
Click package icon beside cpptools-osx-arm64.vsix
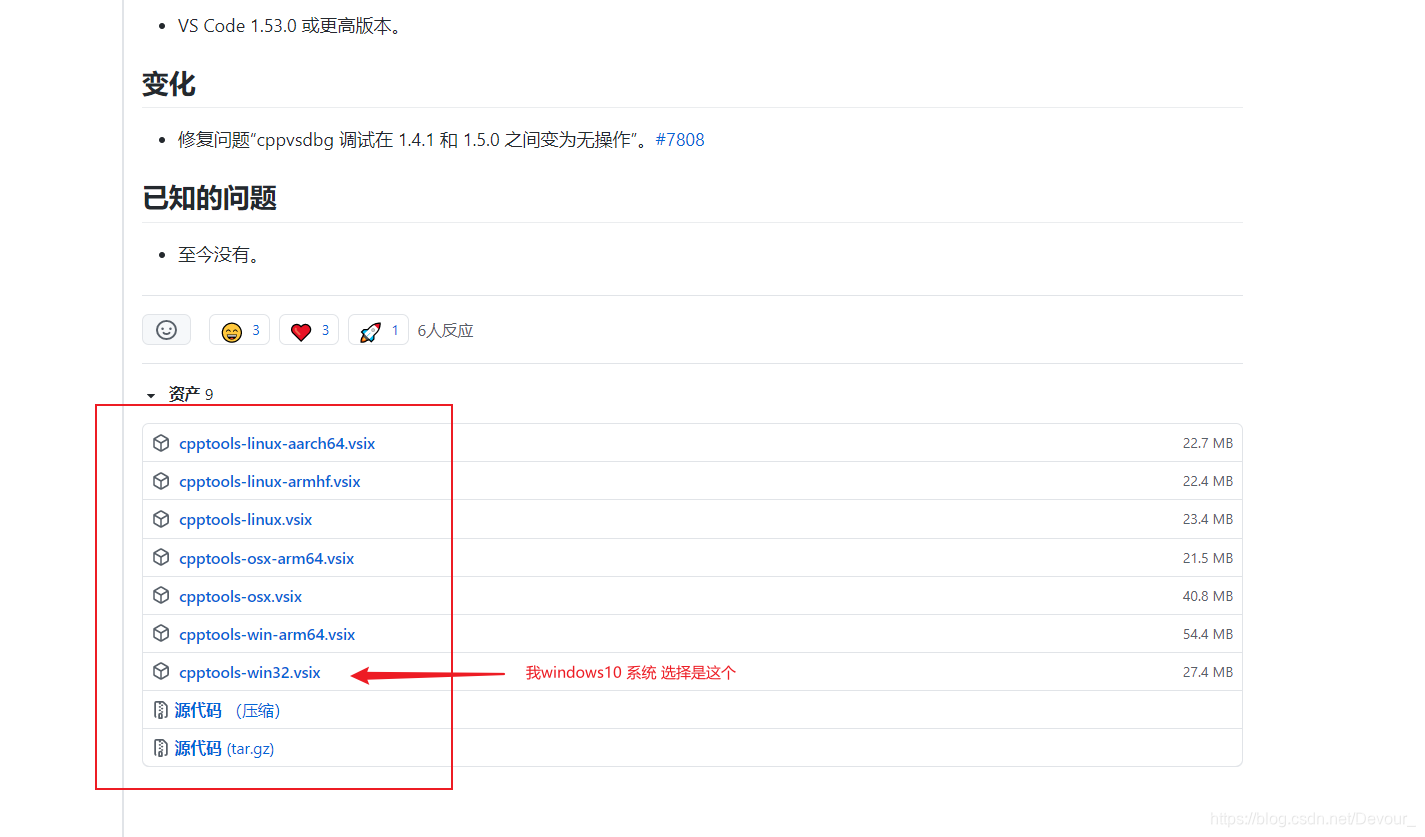pos(160,558)
